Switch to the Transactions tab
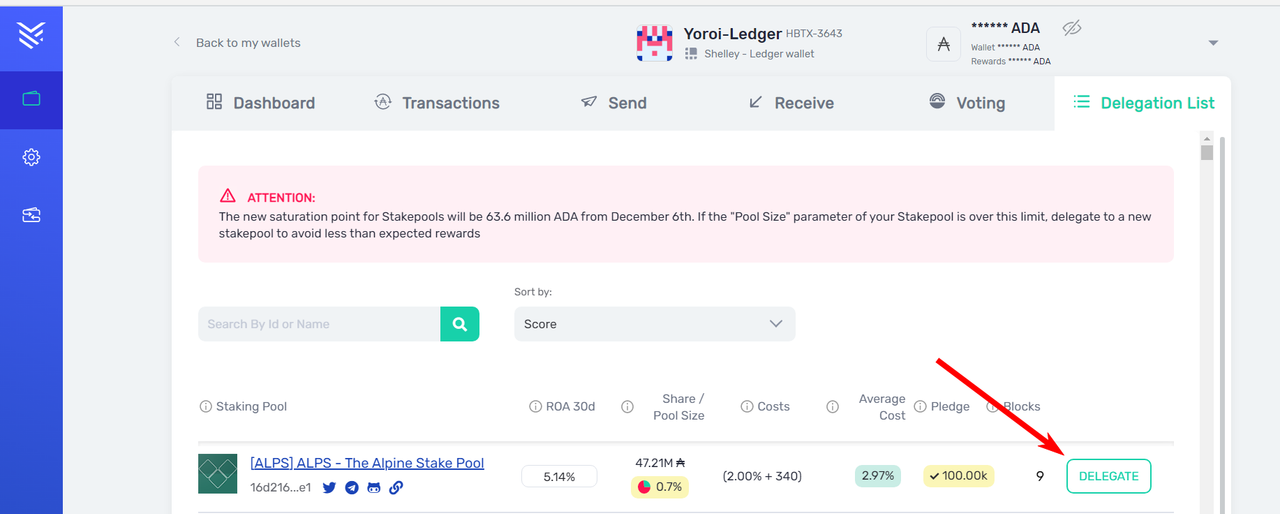The height and width of the screenshot is (514, 1280). pos(436,103)
